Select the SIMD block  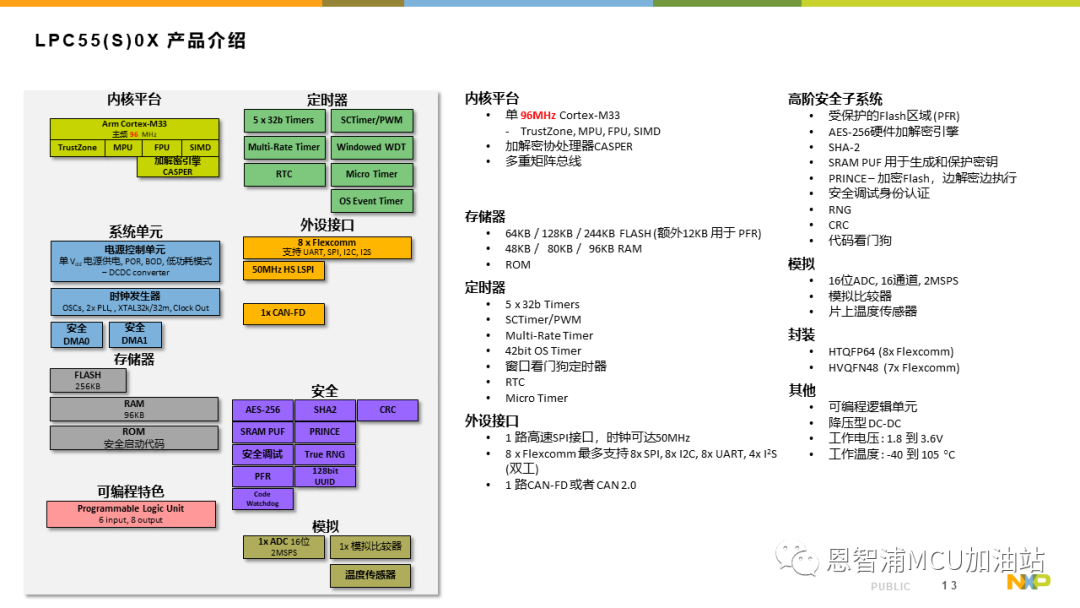point(200,147)
